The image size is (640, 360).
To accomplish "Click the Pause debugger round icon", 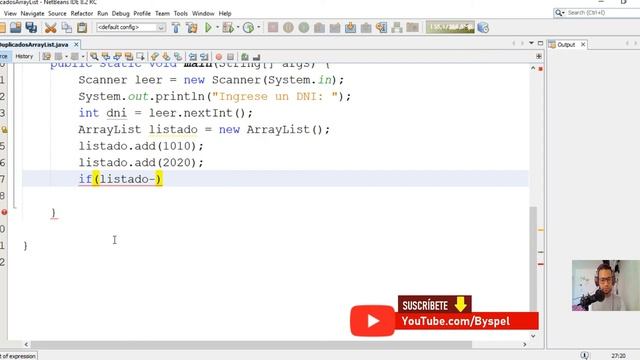I will pos(288,27).
